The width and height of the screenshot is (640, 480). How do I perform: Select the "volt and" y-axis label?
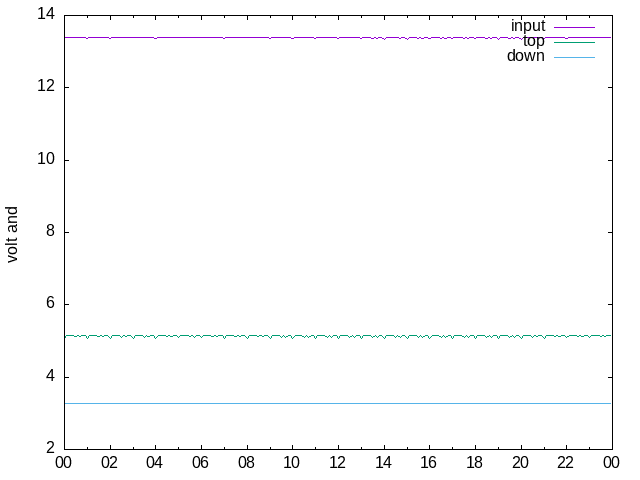(13, 234)
